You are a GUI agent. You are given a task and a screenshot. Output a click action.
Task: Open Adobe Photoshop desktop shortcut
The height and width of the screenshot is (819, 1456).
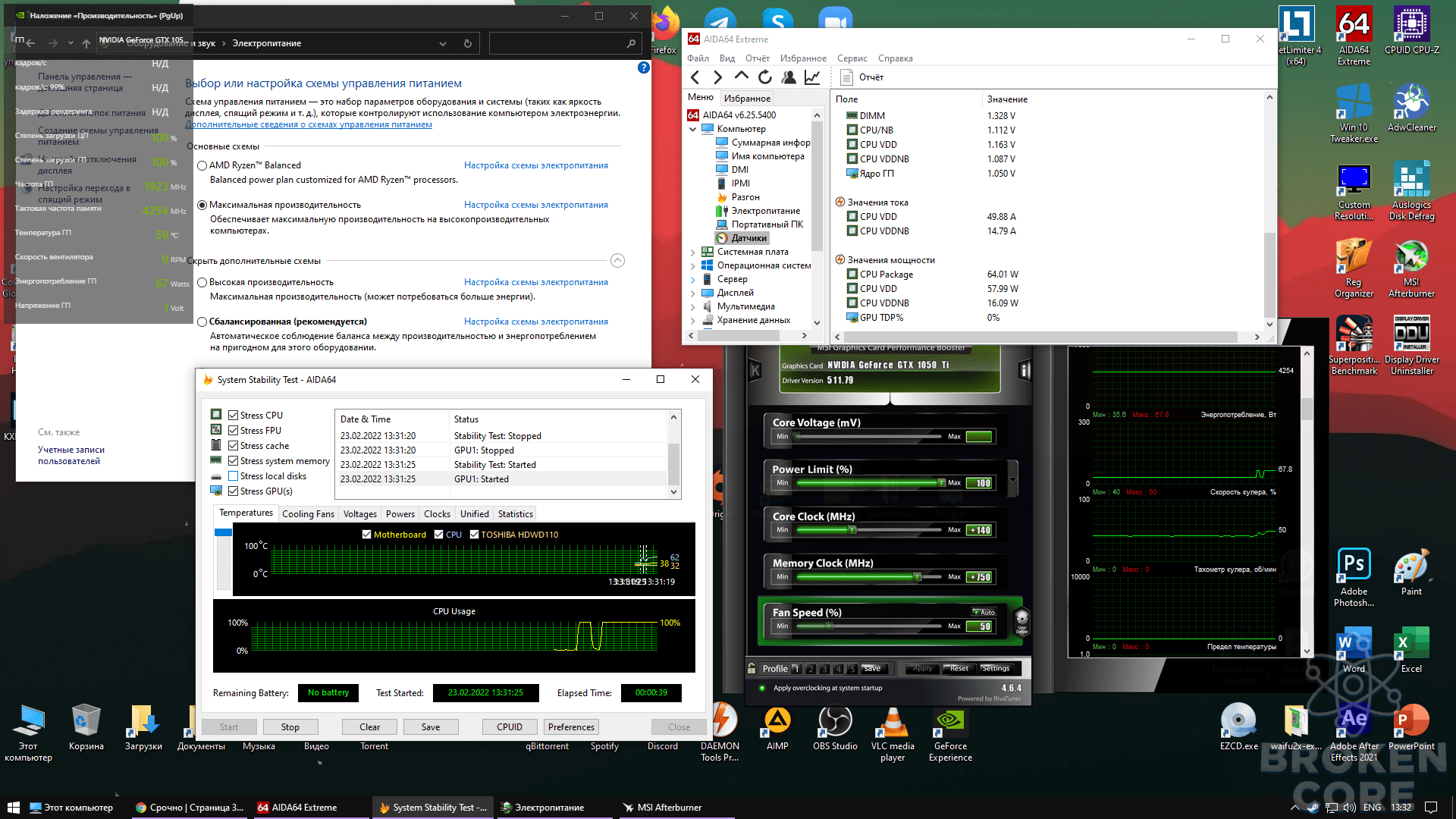(x=1354, y=577)
